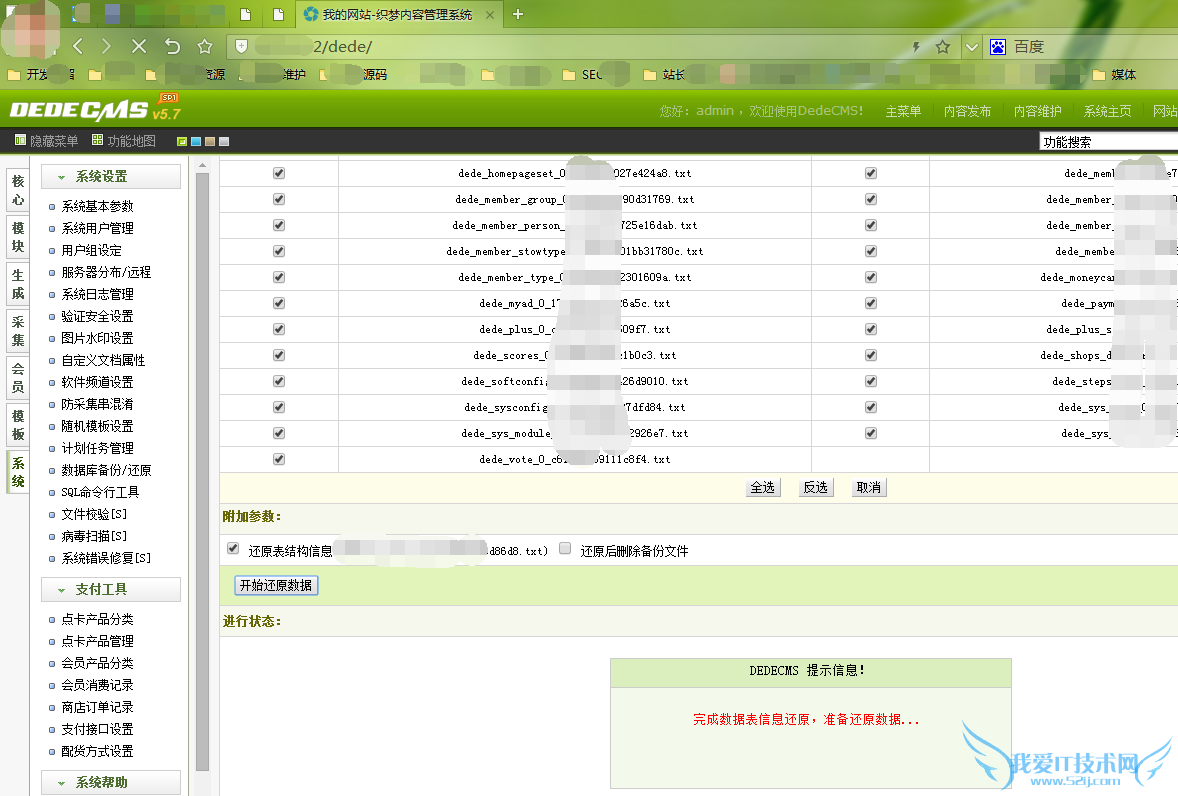Stop page loading with the X icon
Viewport: 1178px width, 796px height.
[139, 47]
